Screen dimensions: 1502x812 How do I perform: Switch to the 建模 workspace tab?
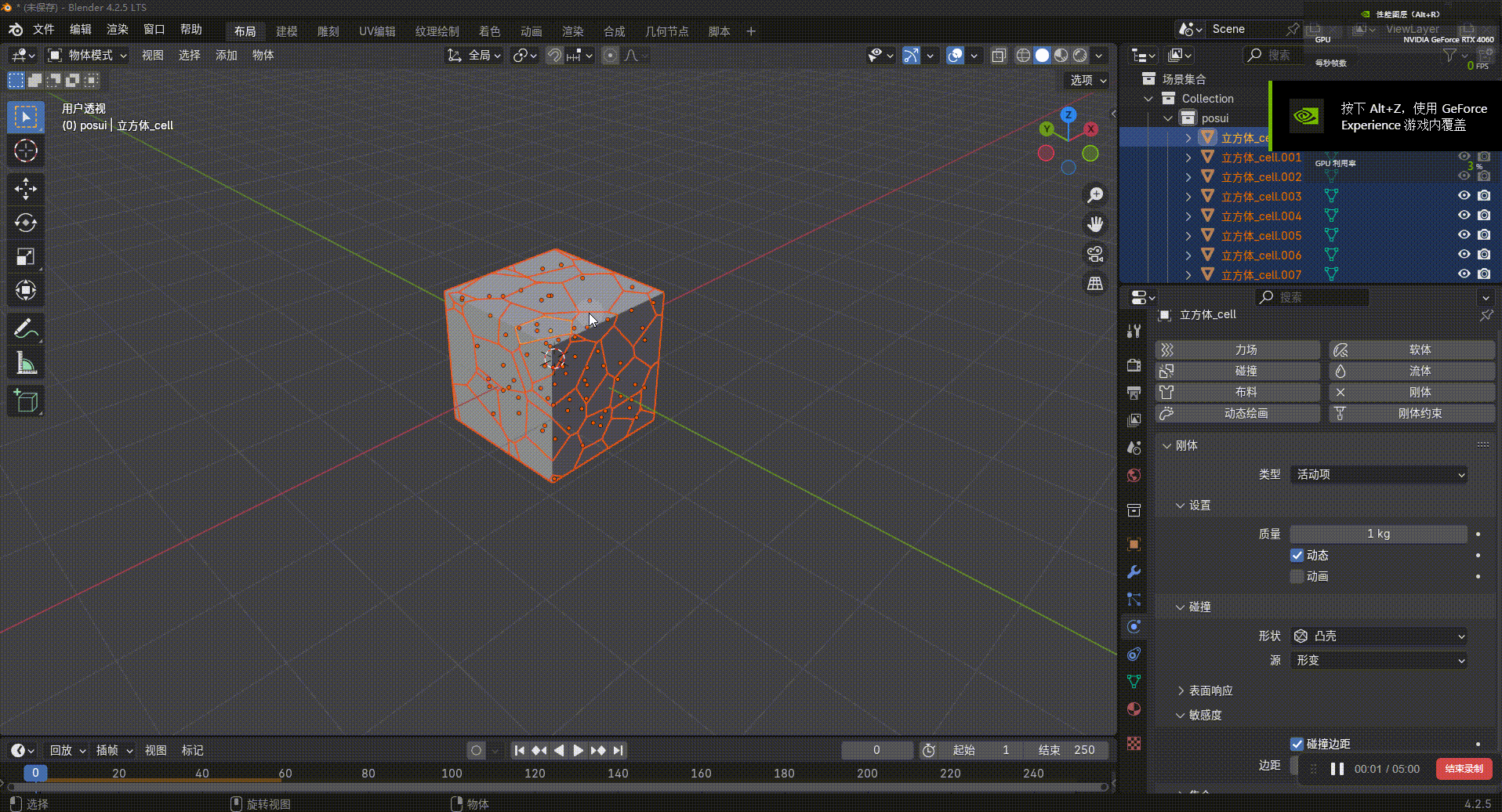click(x=286, y=31)
